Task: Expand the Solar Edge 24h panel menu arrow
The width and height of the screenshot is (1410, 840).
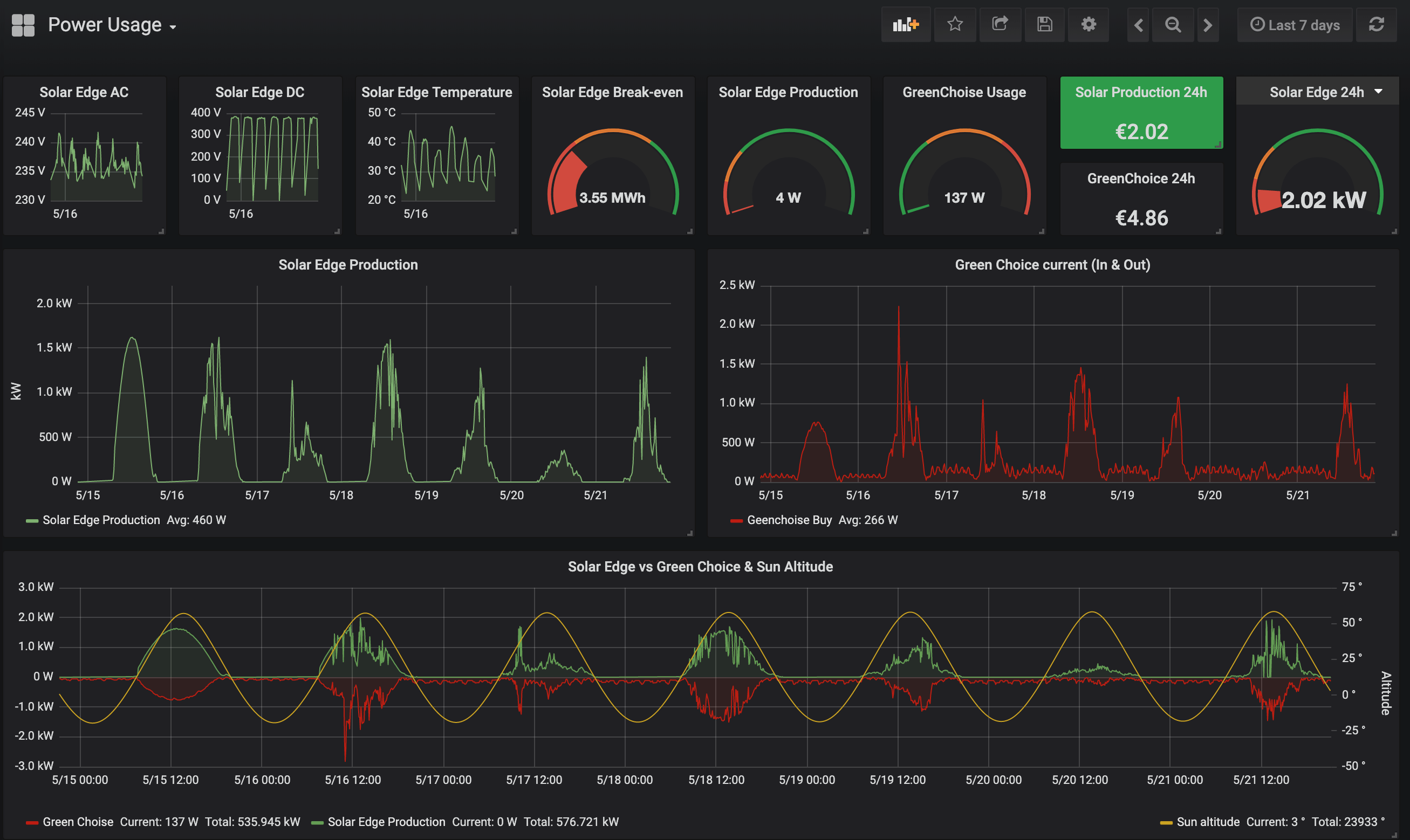Action: [x=1379, y=92]
